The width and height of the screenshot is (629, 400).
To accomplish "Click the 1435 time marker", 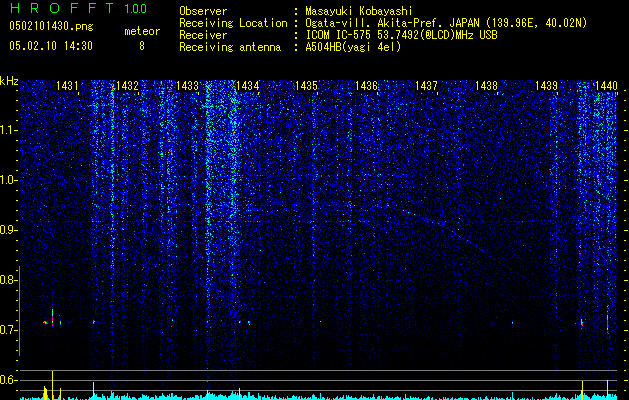I will coord(306,85).
